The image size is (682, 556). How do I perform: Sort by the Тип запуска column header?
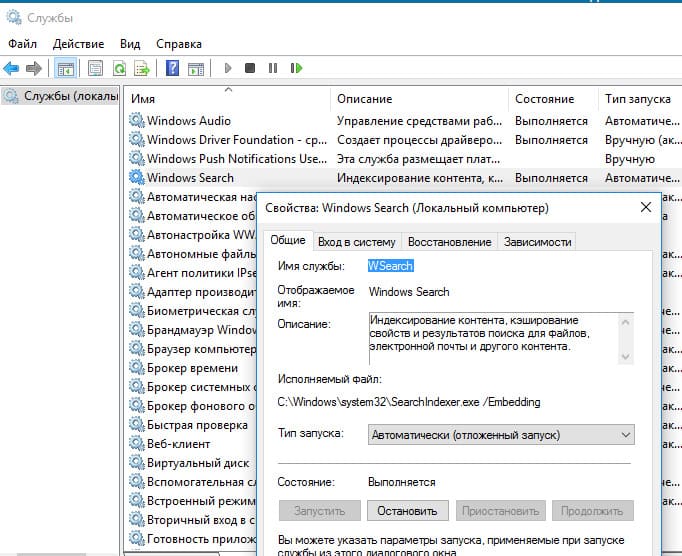(x=638, y=99)
